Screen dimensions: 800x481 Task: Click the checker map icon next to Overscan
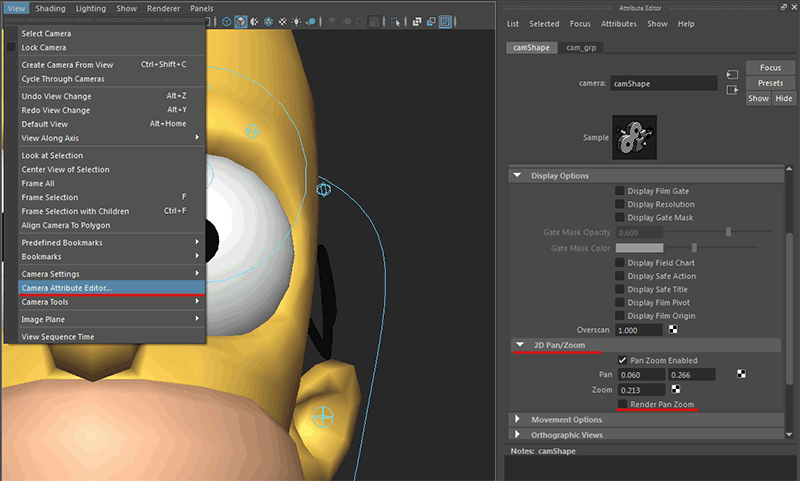point(673,330)
